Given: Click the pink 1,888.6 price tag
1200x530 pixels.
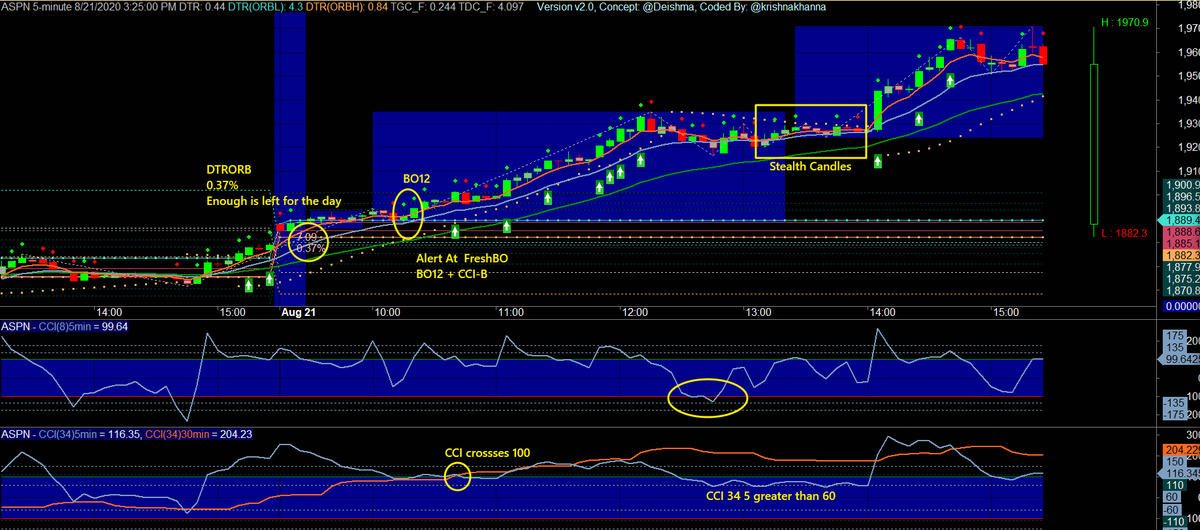Looking at the screenshot, I should [x=1182, y=232].
